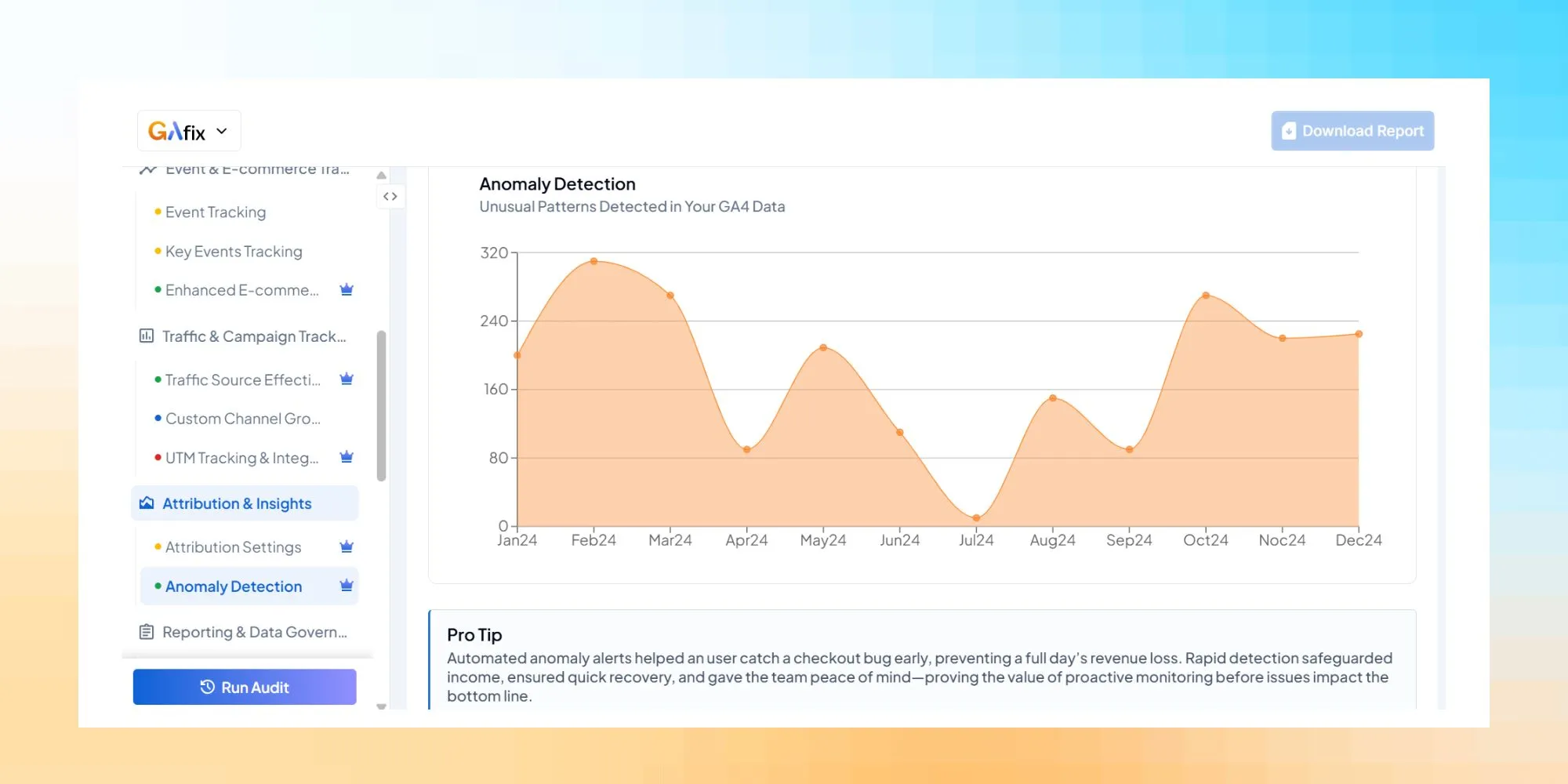Select the Traffic & Campaign Tracking section icon
Screen dimensions: 1568x784
[x=147, y=336]
